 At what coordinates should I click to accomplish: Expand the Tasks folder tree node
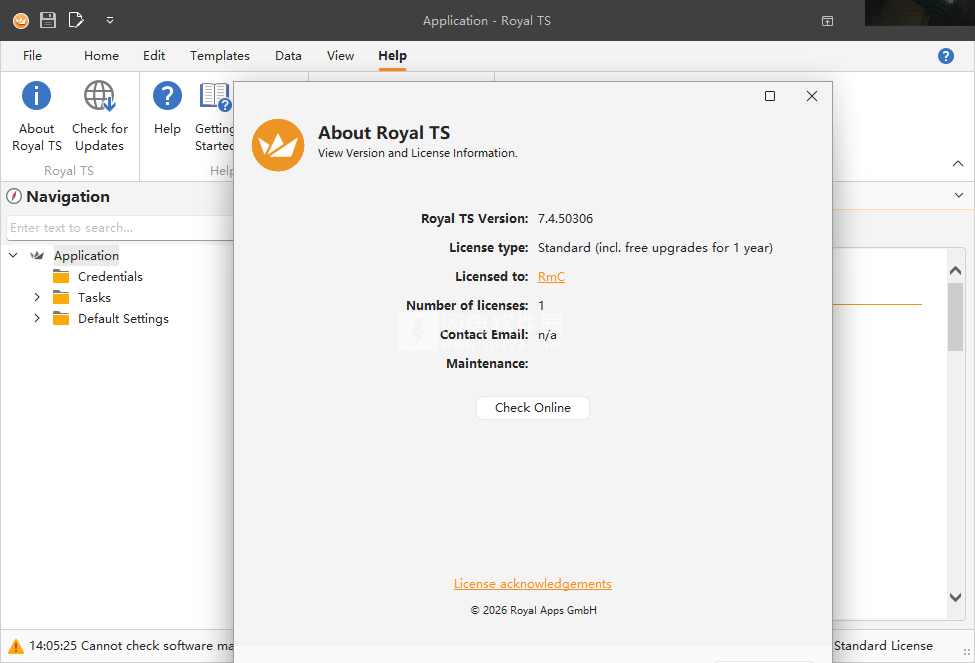(37, 298)
